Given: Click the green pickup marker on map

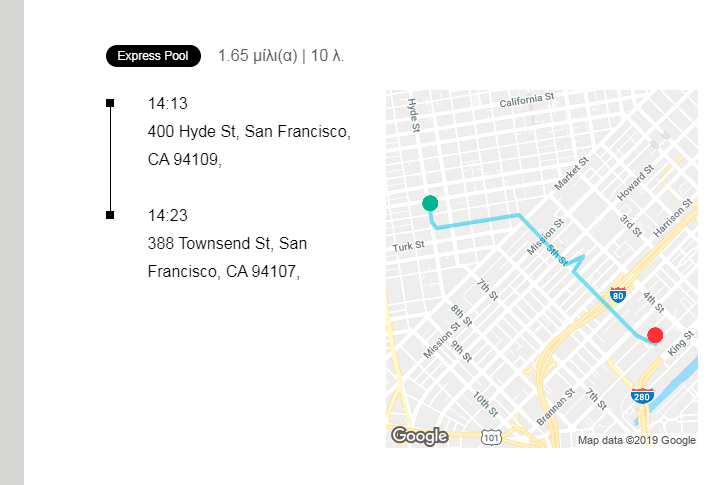Looking at the screenshot, I should coord(430,203).
